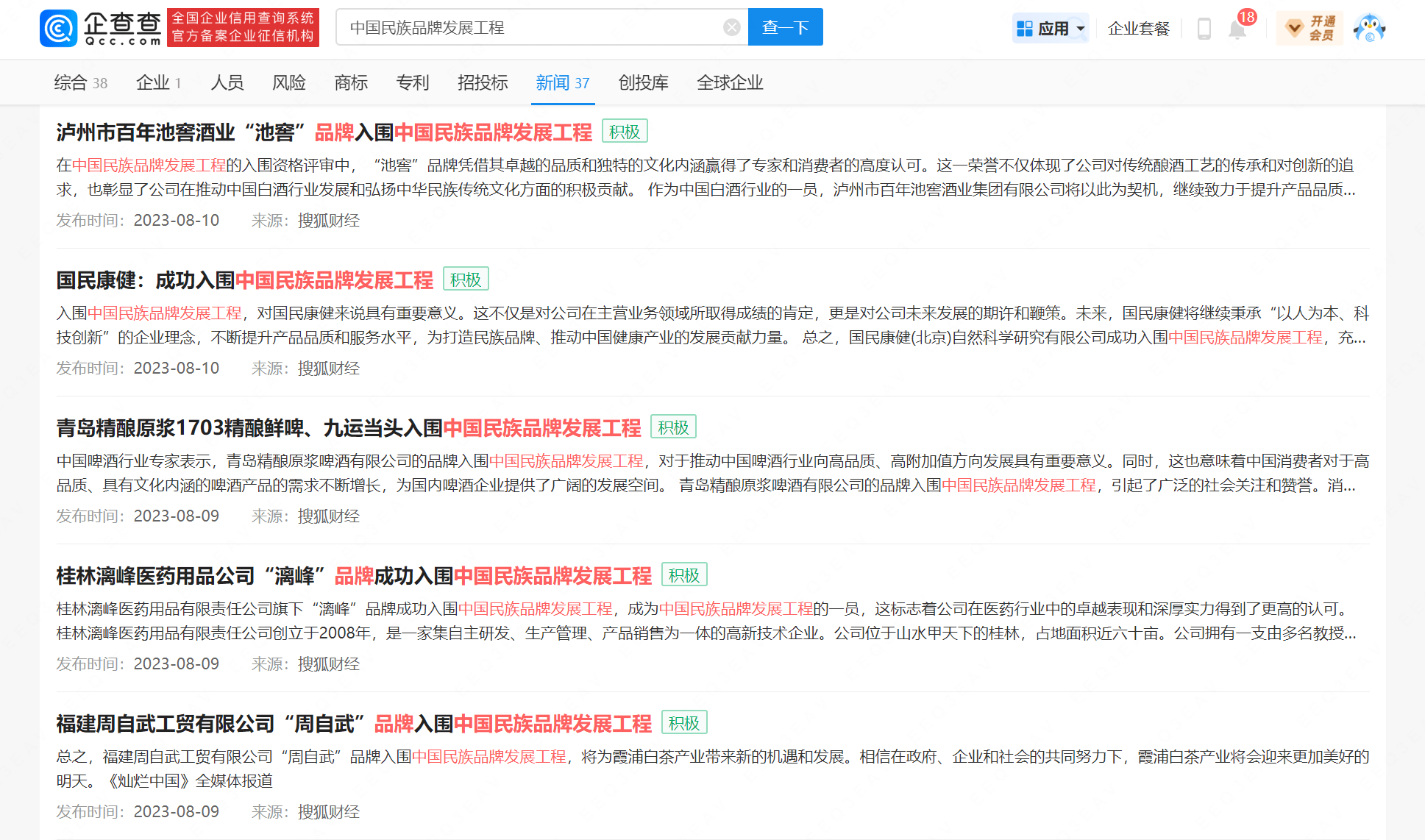Click source 搜狐财经 under 青岛精酿原浆 article
Screen dimensions: 1425x840
pos(328,516)
